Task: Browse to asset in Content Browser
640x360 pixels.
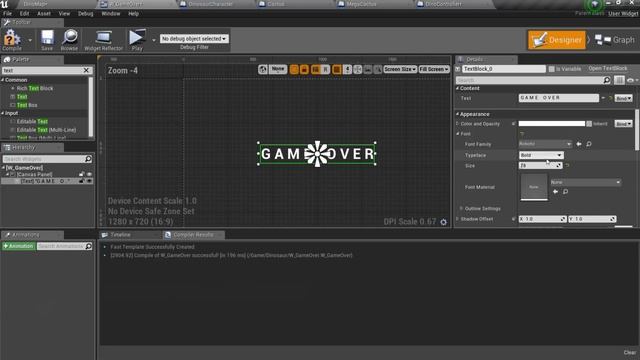Action: point(69,40)
